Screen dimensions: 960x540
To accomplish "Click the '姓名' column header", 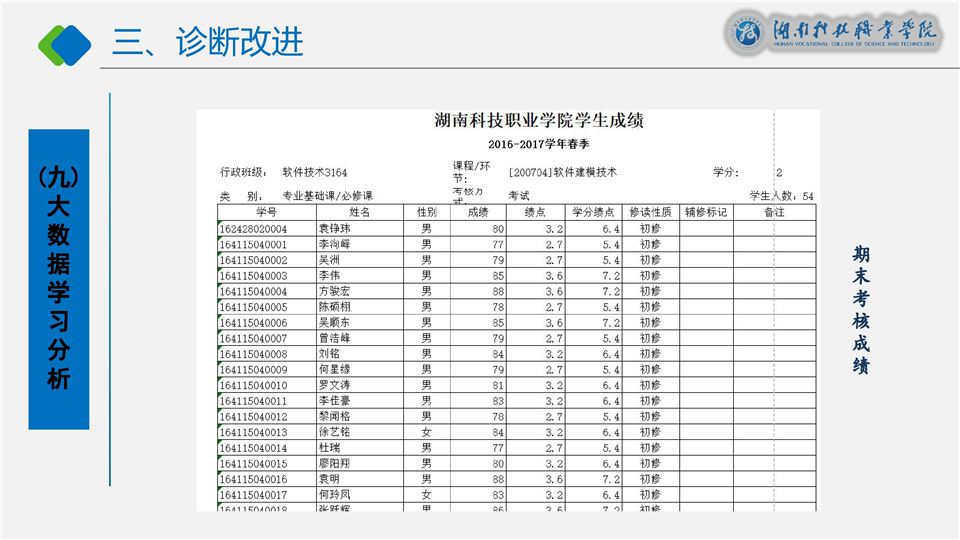I will (x=359, y=212).
